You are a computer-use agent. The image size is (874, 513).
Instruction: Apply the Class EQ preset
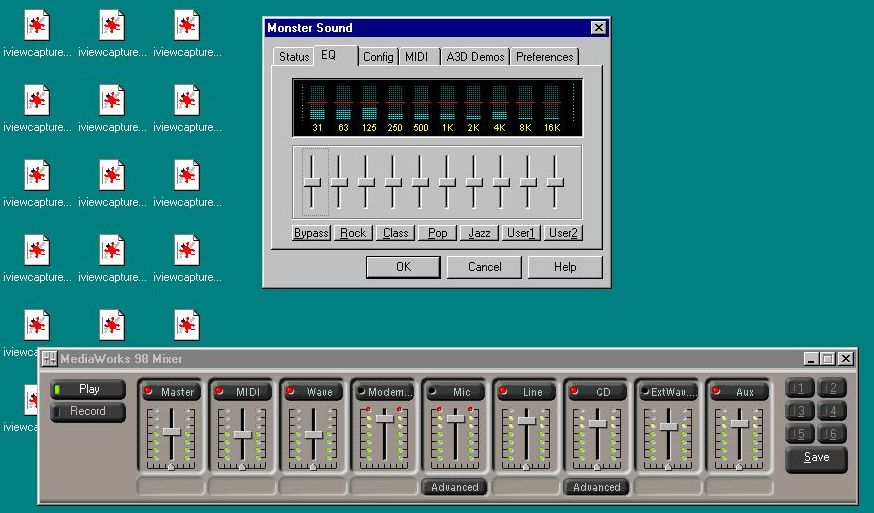(x=395, y=233)
